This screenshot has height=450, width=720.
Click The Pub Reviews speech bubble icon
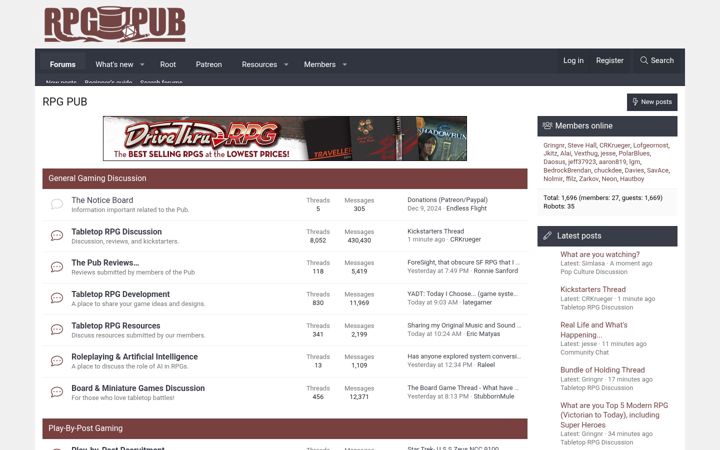pyautogui.click(x=57, y=267)
